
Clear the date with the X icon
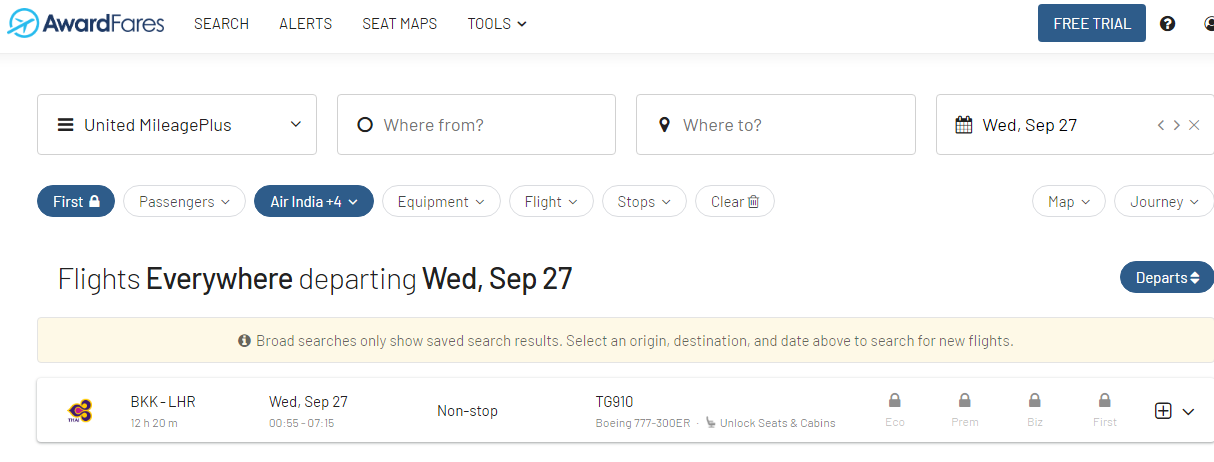pyautogui.click(x=1194, y=125)
